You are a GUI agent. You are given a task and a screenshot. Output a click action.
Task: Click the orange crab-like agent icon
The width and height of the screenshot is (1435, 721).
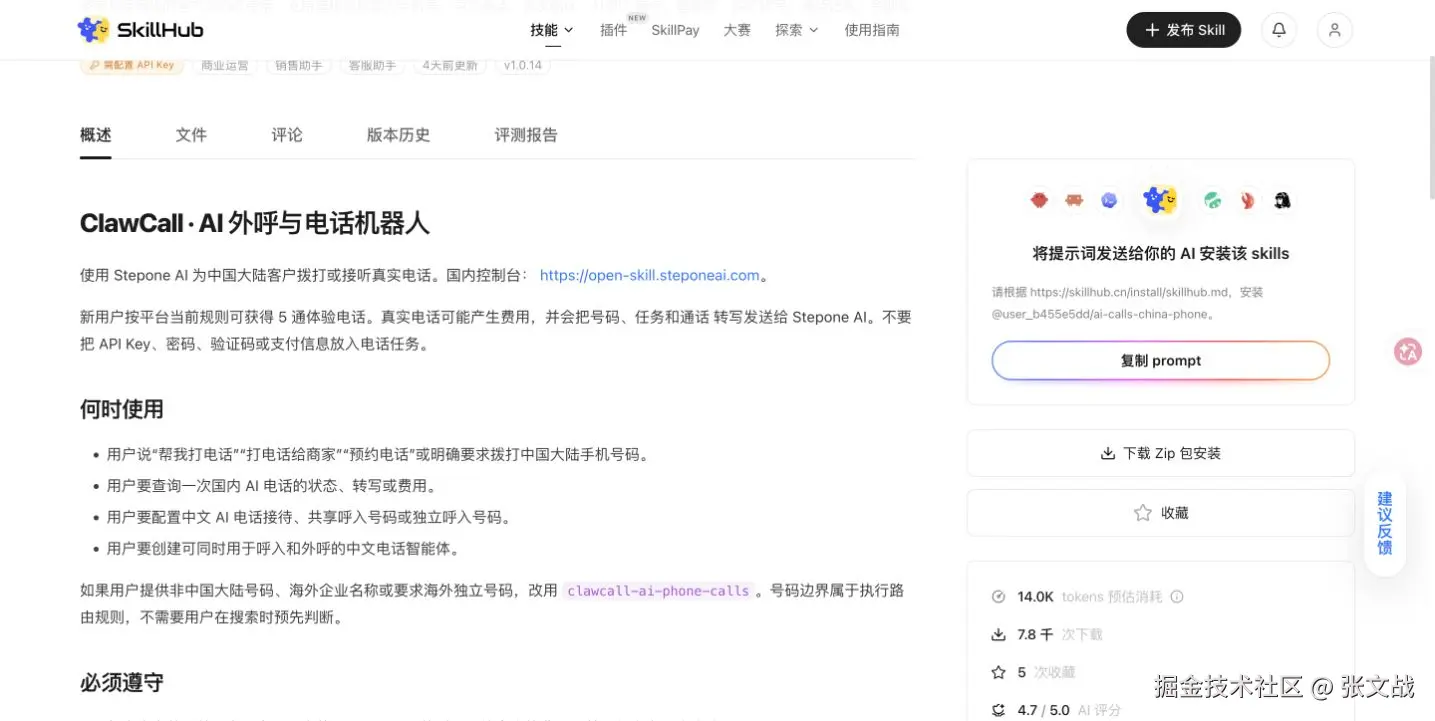[x=1074, y=200]
